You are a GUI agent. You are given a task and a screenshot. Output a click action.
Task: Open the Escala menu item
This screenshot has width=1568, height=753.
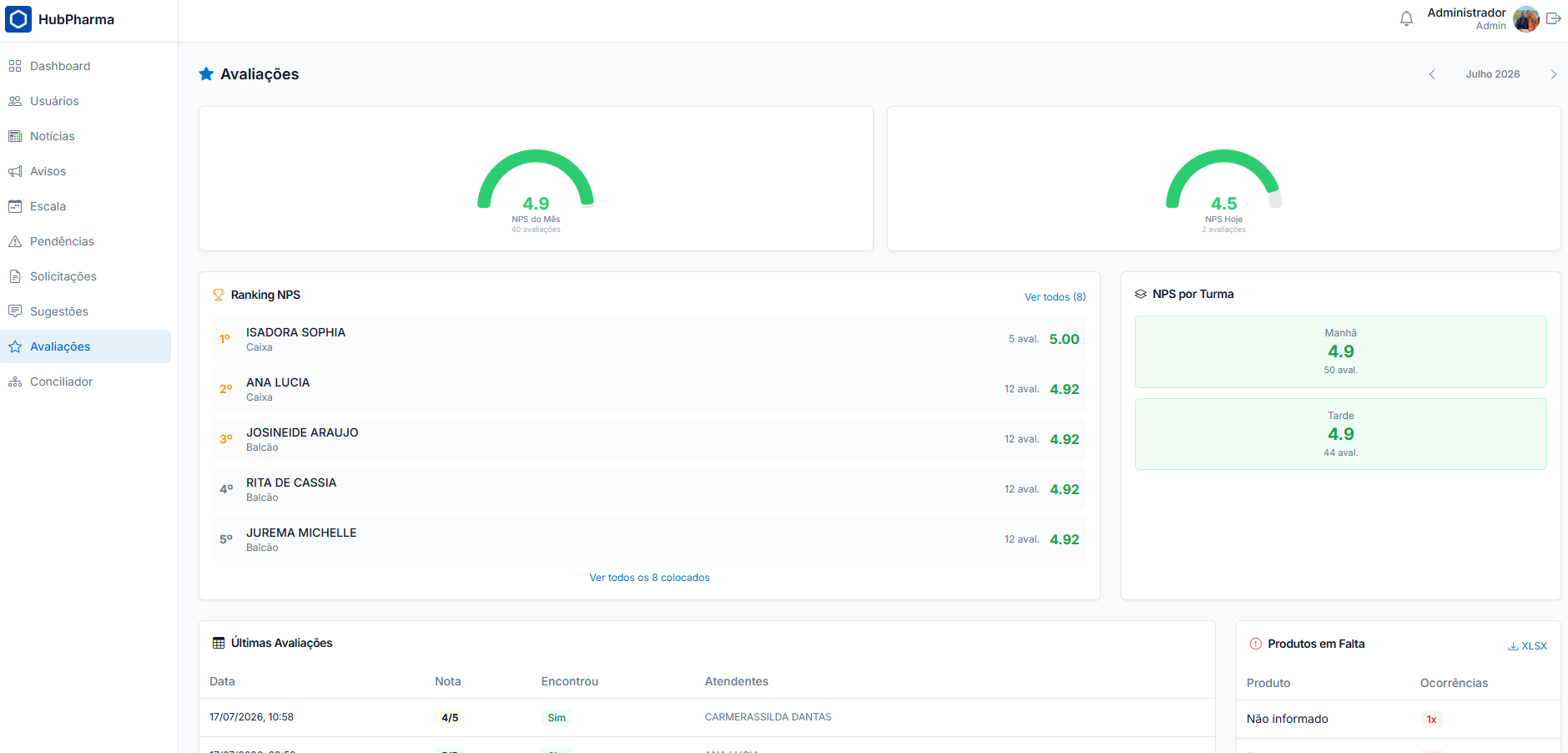[87, 206]
